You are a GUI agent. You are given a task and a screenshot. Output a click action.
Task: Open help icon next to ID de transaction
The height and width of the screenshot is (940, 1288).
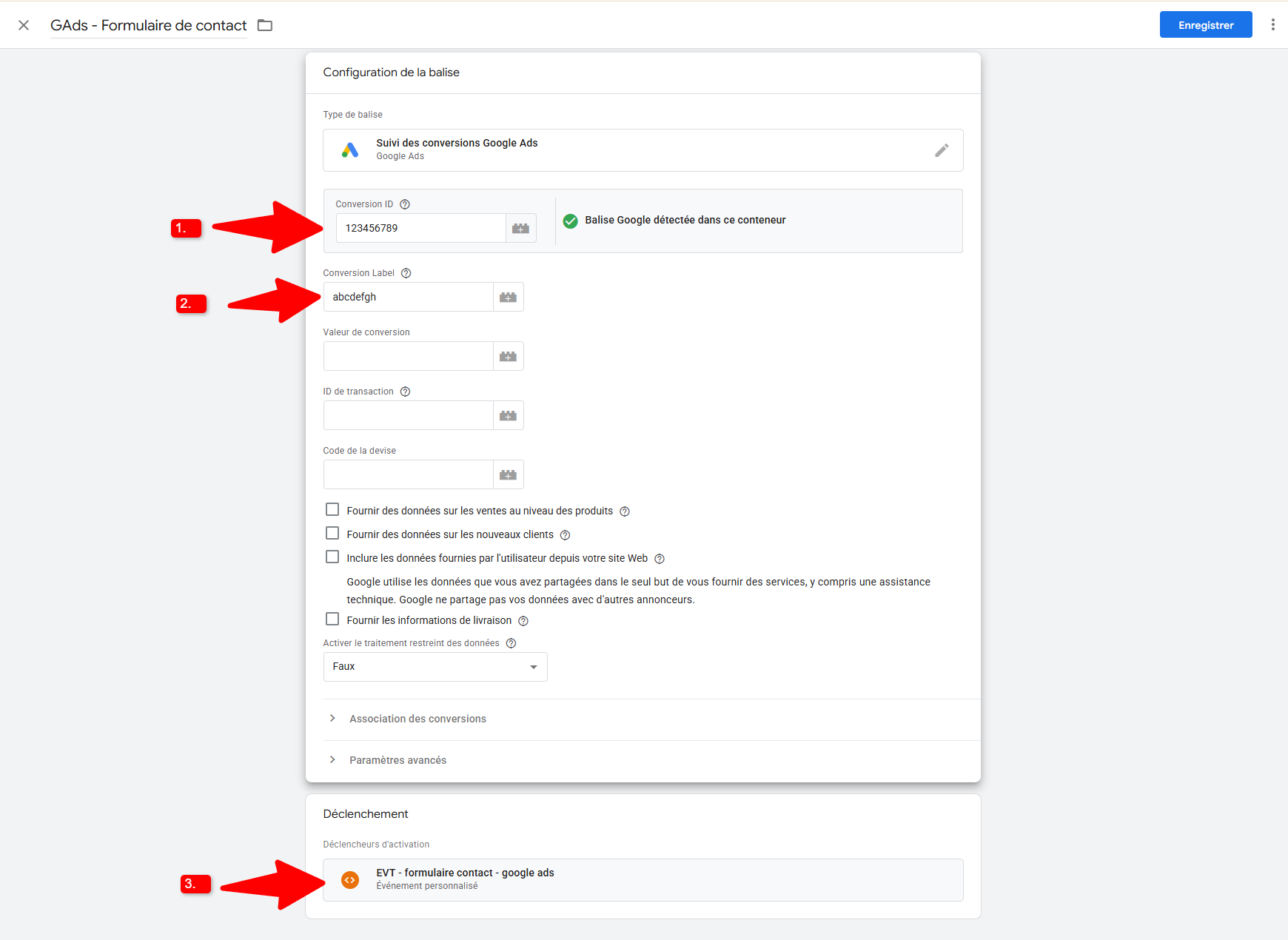click(x=406, y=392)
